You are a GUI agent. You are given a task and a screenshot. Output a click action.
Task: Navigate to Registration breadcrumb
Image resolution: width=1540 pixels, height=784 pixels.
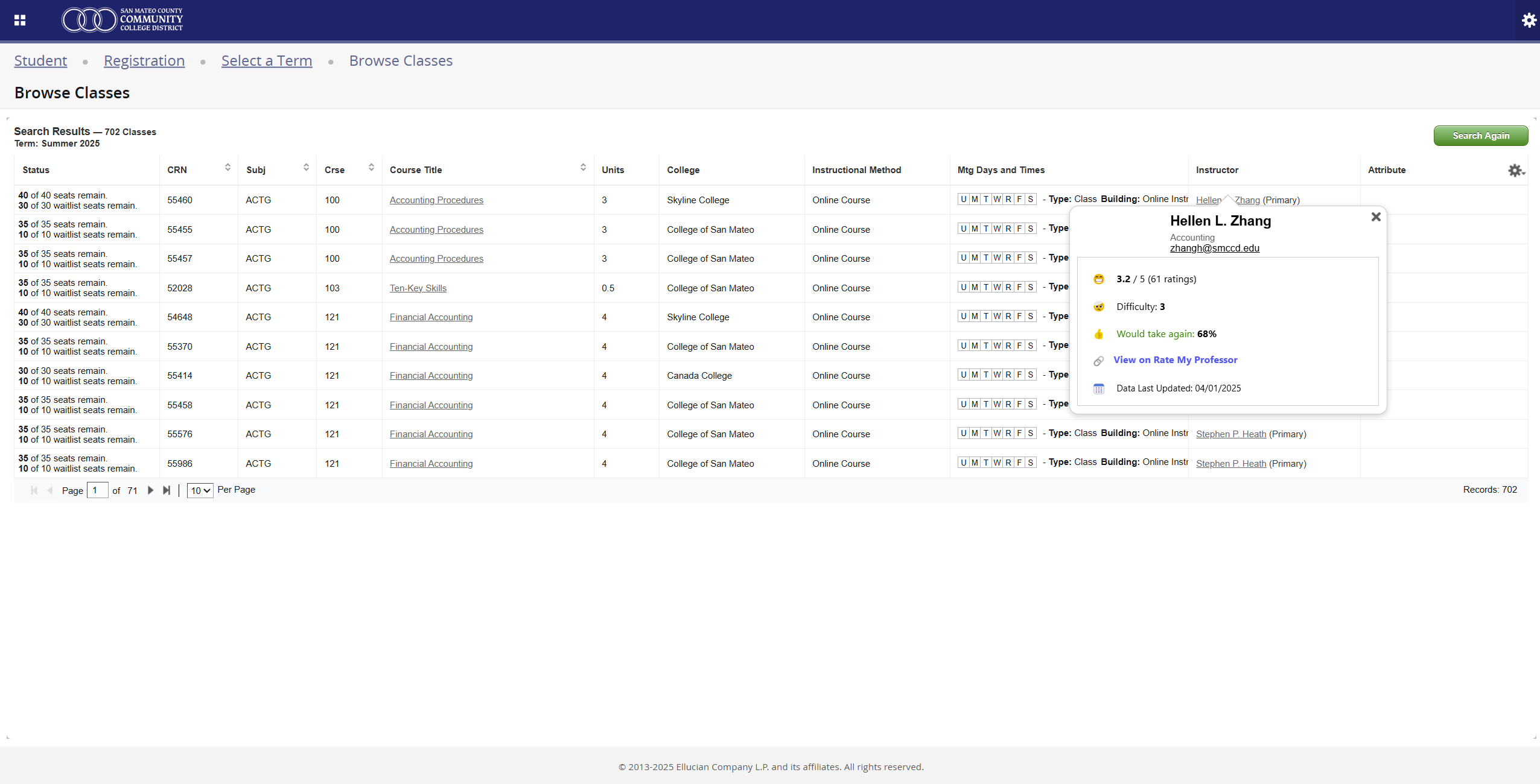[x=144, y=61]
